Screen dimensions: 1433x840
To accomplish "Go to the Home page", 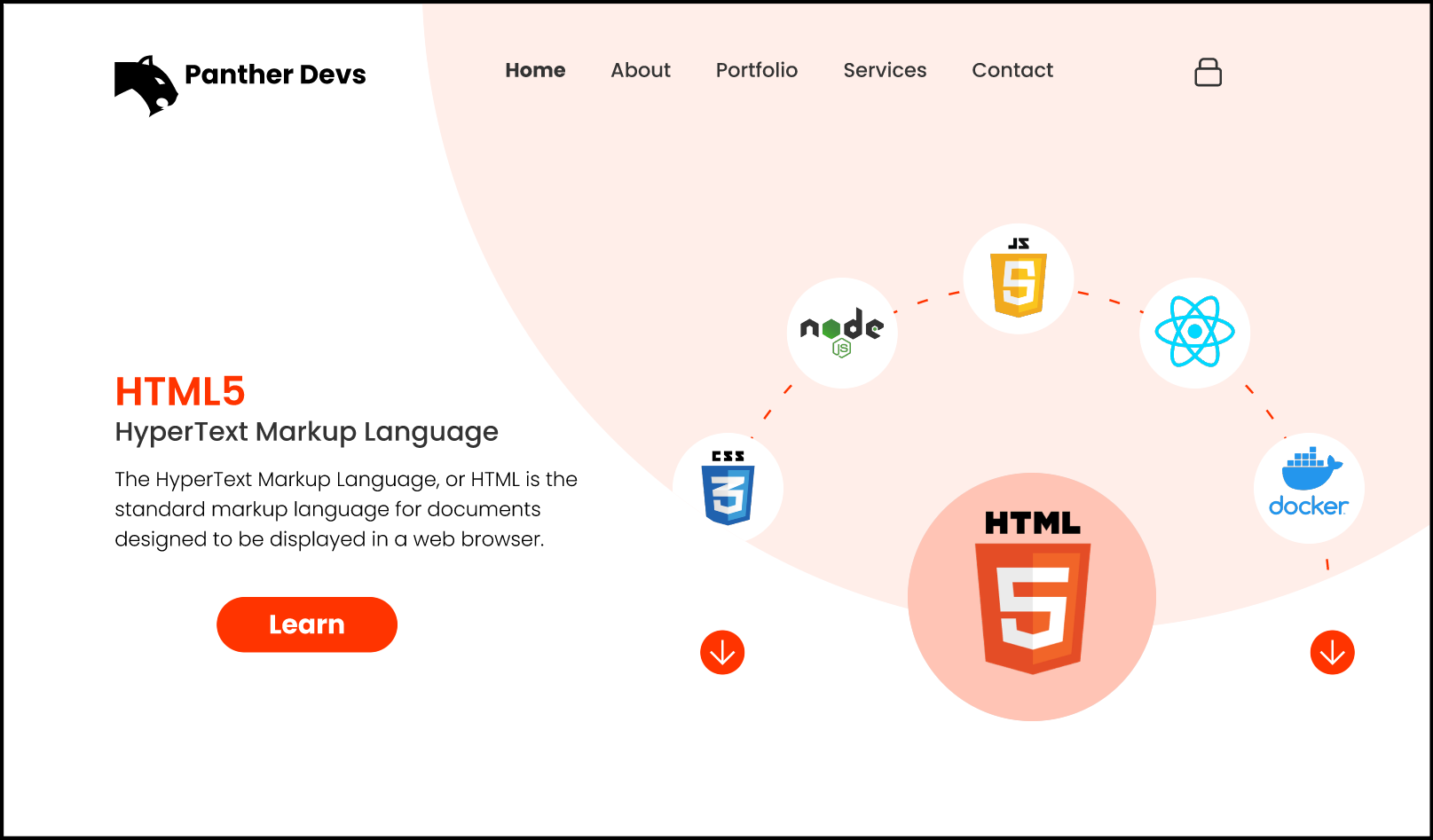I will pyautogui.click(x=535, y=70).
